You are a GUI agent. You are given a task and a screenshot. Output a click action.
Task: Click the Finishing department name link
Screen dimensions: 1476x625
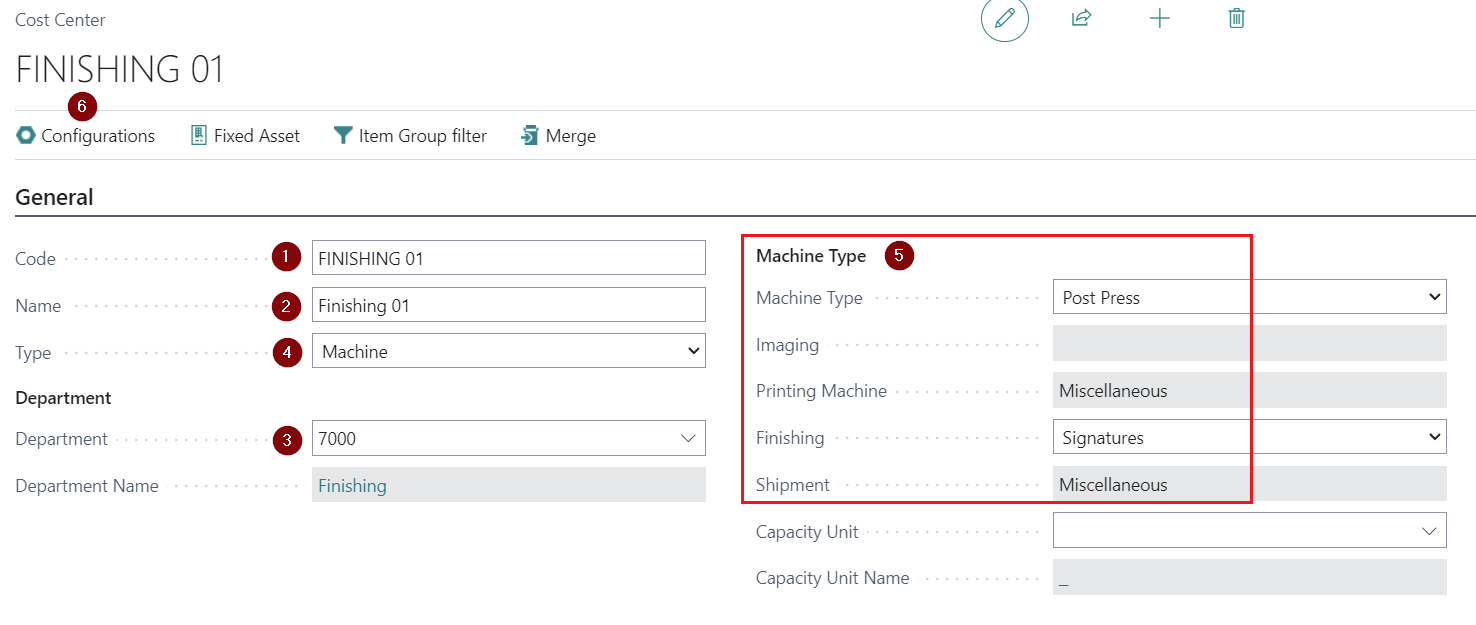click(x=352, y=485)
